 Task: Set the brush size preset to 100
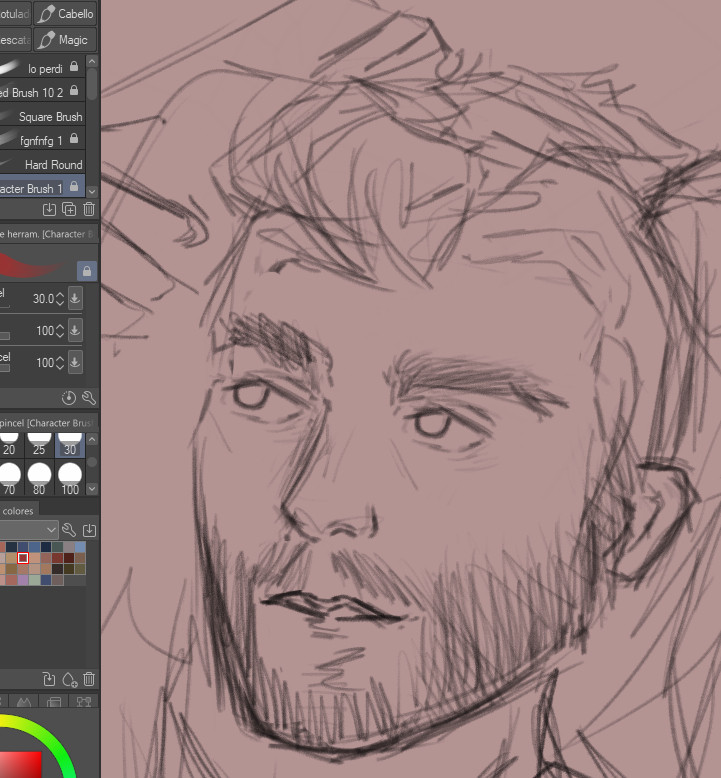70,479
